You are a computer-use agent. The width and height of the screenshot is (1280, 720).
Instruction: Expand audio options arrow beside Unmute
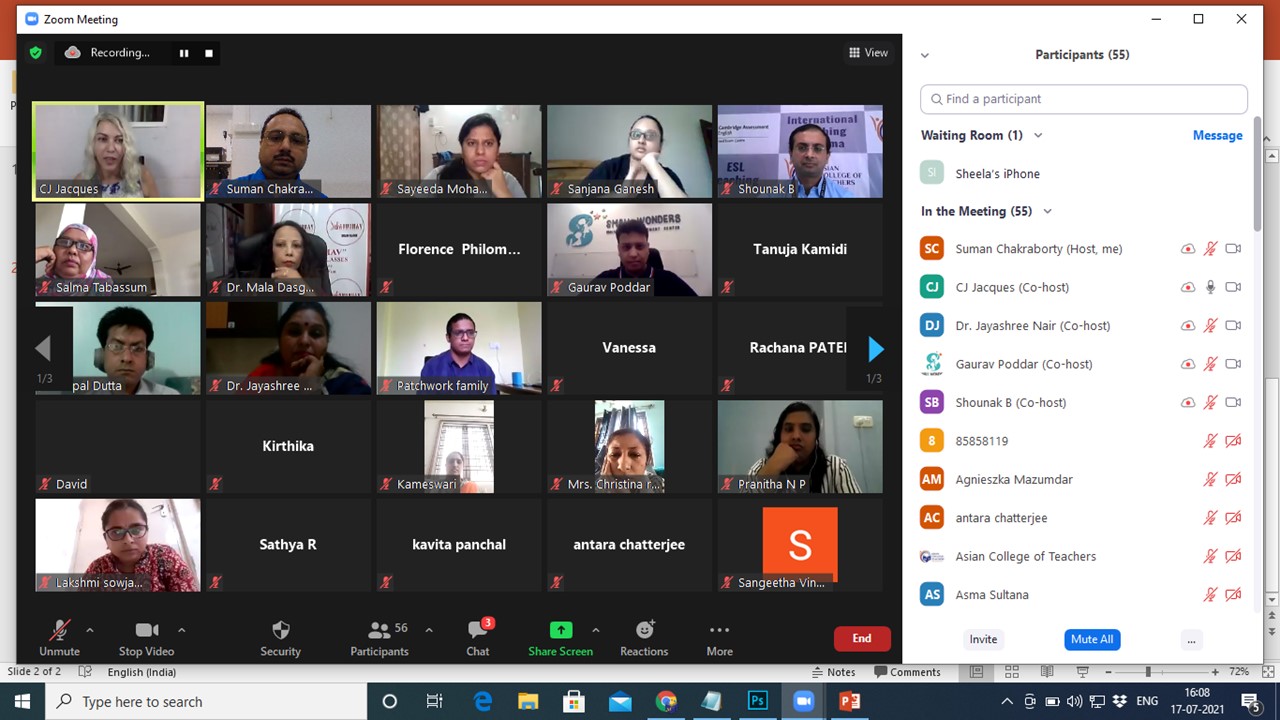[90, 630]
